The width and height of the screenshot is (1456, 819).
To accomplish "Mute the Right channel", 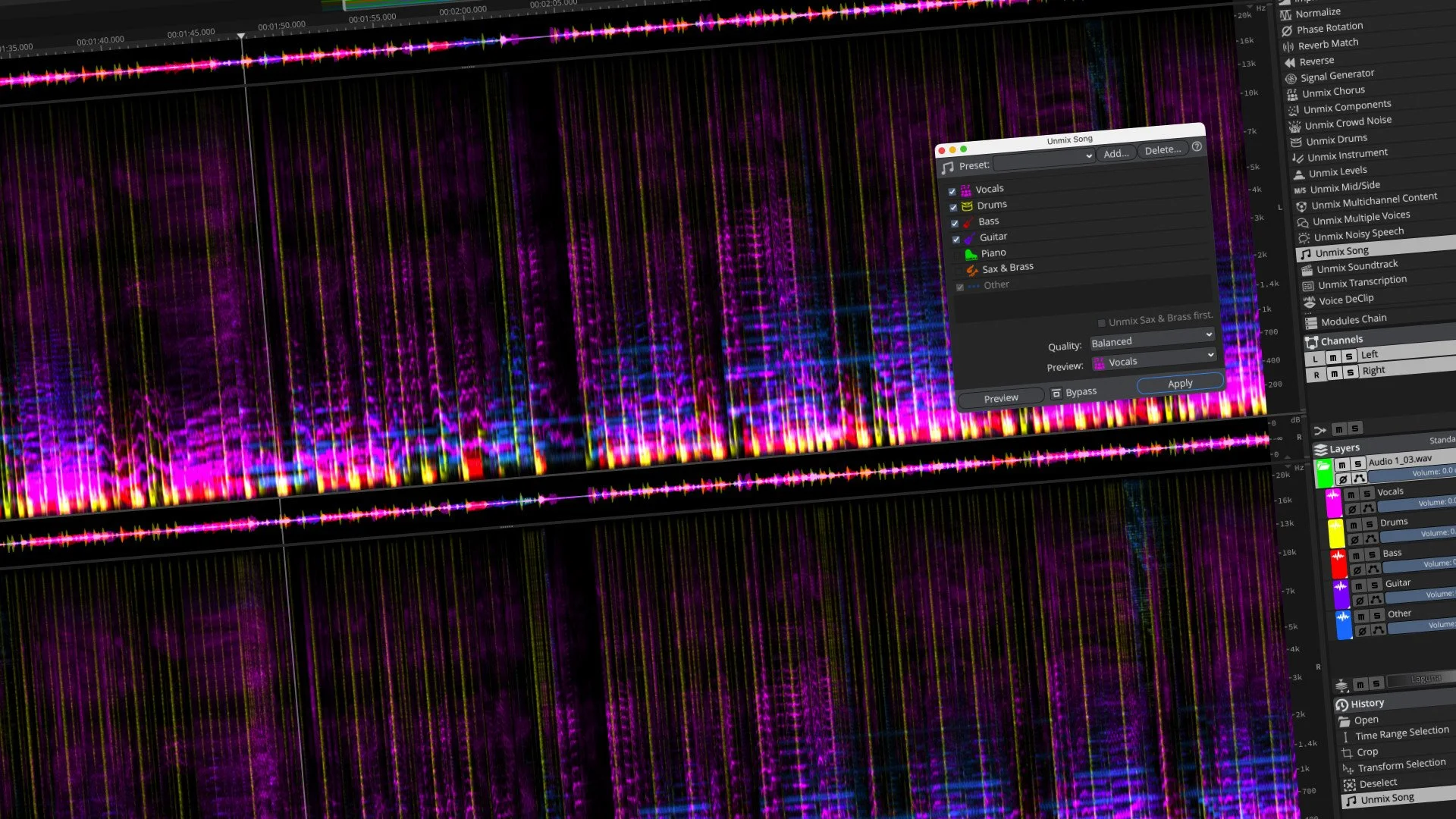I will click(1334, 373).
